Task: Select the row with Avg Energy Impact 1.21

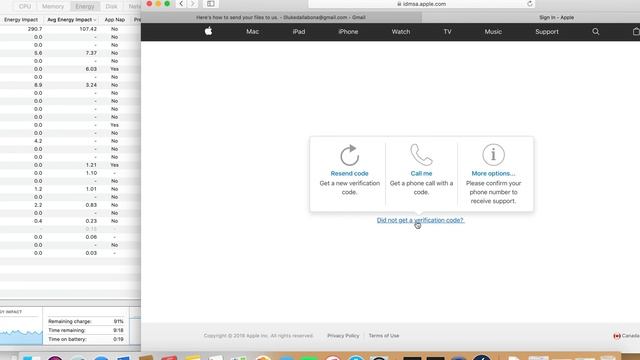Action: 70,165
